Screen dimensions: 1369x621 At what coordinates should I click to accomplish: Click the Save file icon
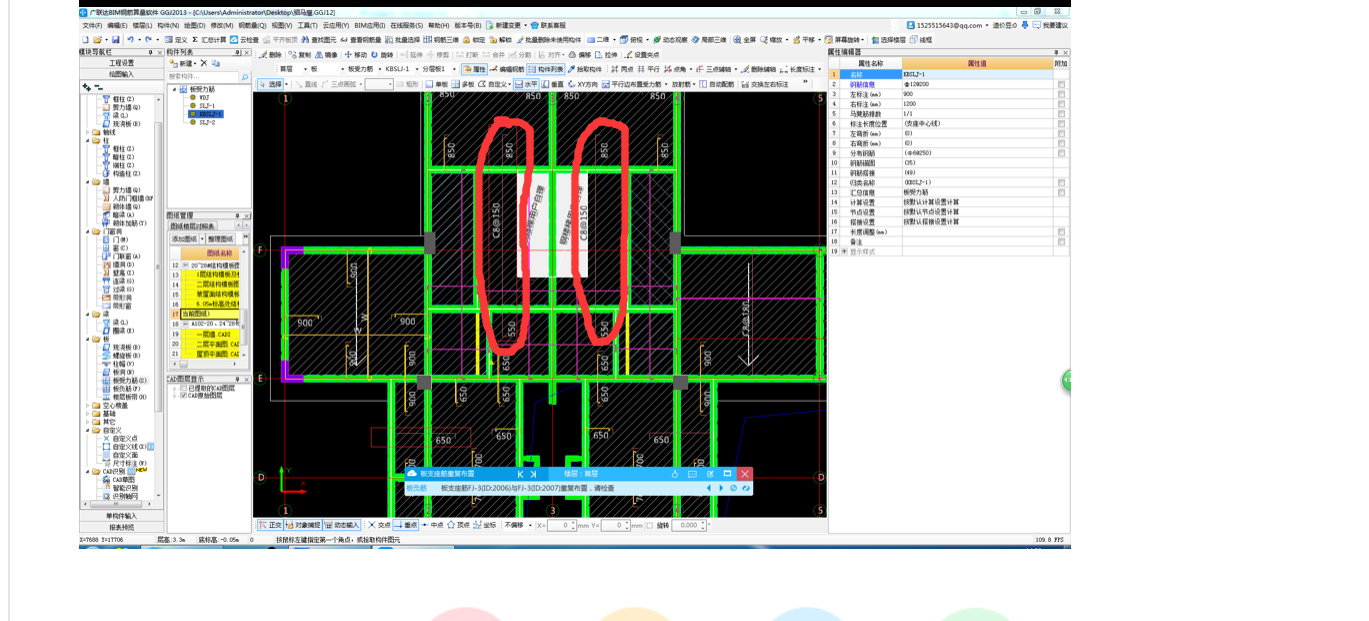point(117,40)
